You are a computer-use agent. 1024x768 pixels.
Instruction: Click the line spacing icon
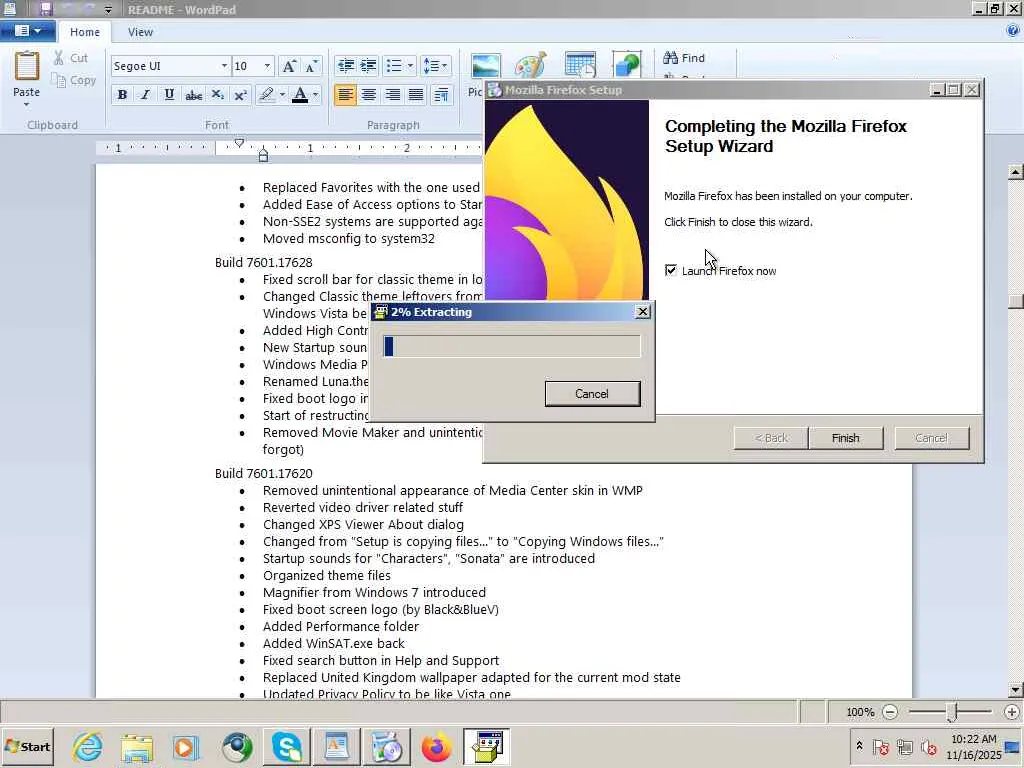(x=431, y=66)
